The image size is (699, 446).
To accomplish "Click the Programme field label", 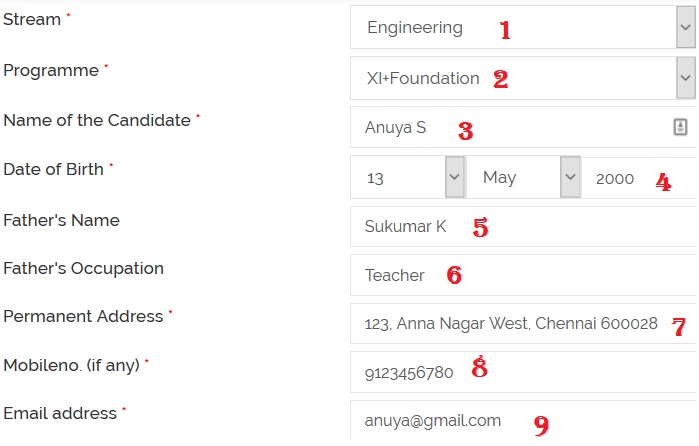I will coord(51,71).
